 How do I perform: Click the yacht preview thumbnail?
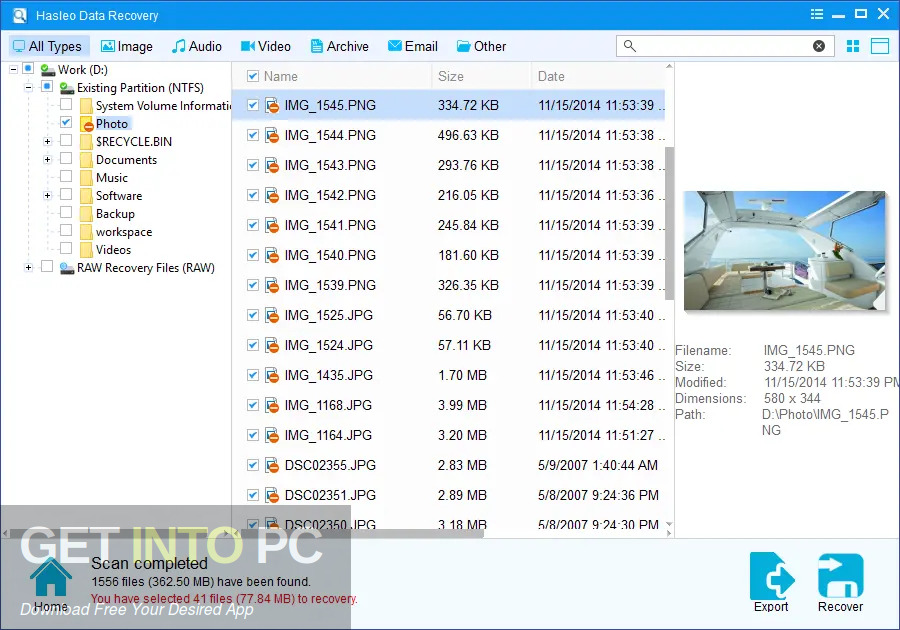pos(785,251)
